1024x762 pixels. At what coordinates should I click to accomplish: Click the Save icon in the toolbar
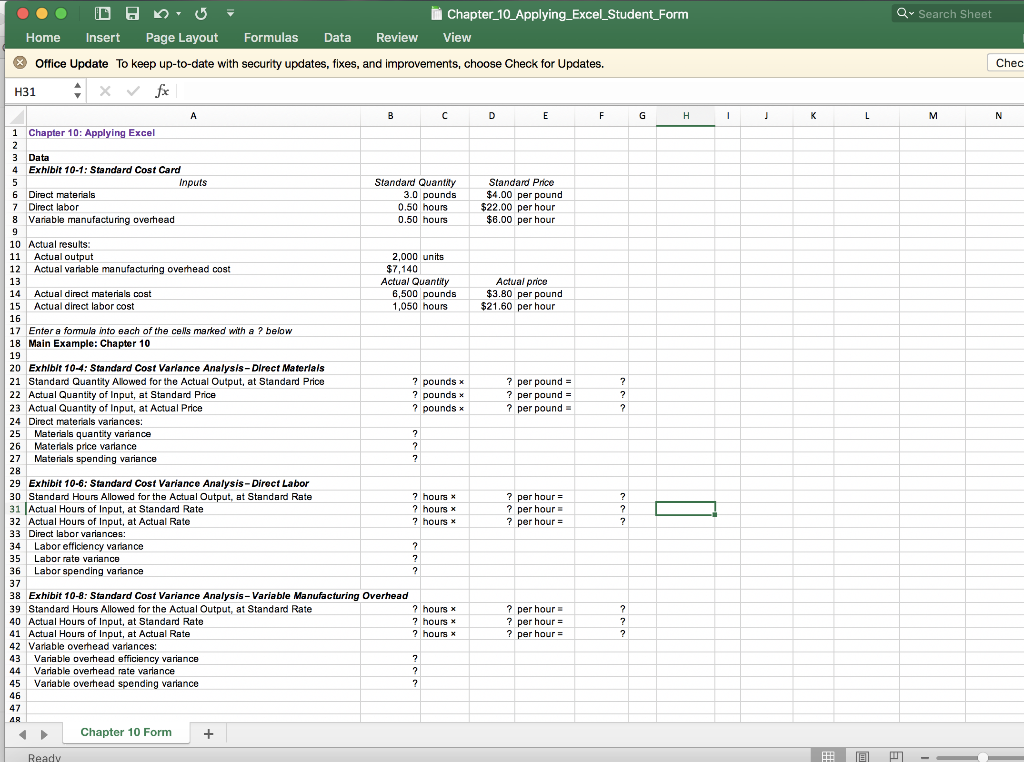(132, 14)
